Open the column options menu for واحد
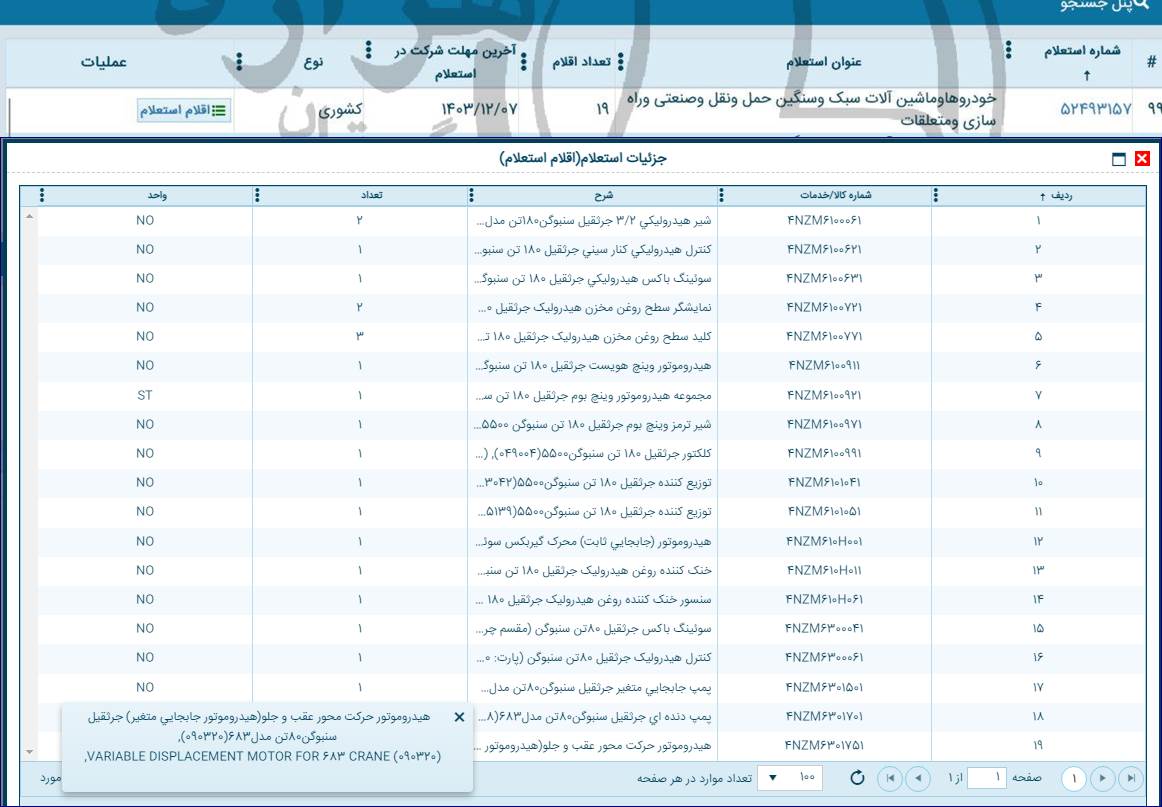1162x807 pixels. tap(41, 197)
